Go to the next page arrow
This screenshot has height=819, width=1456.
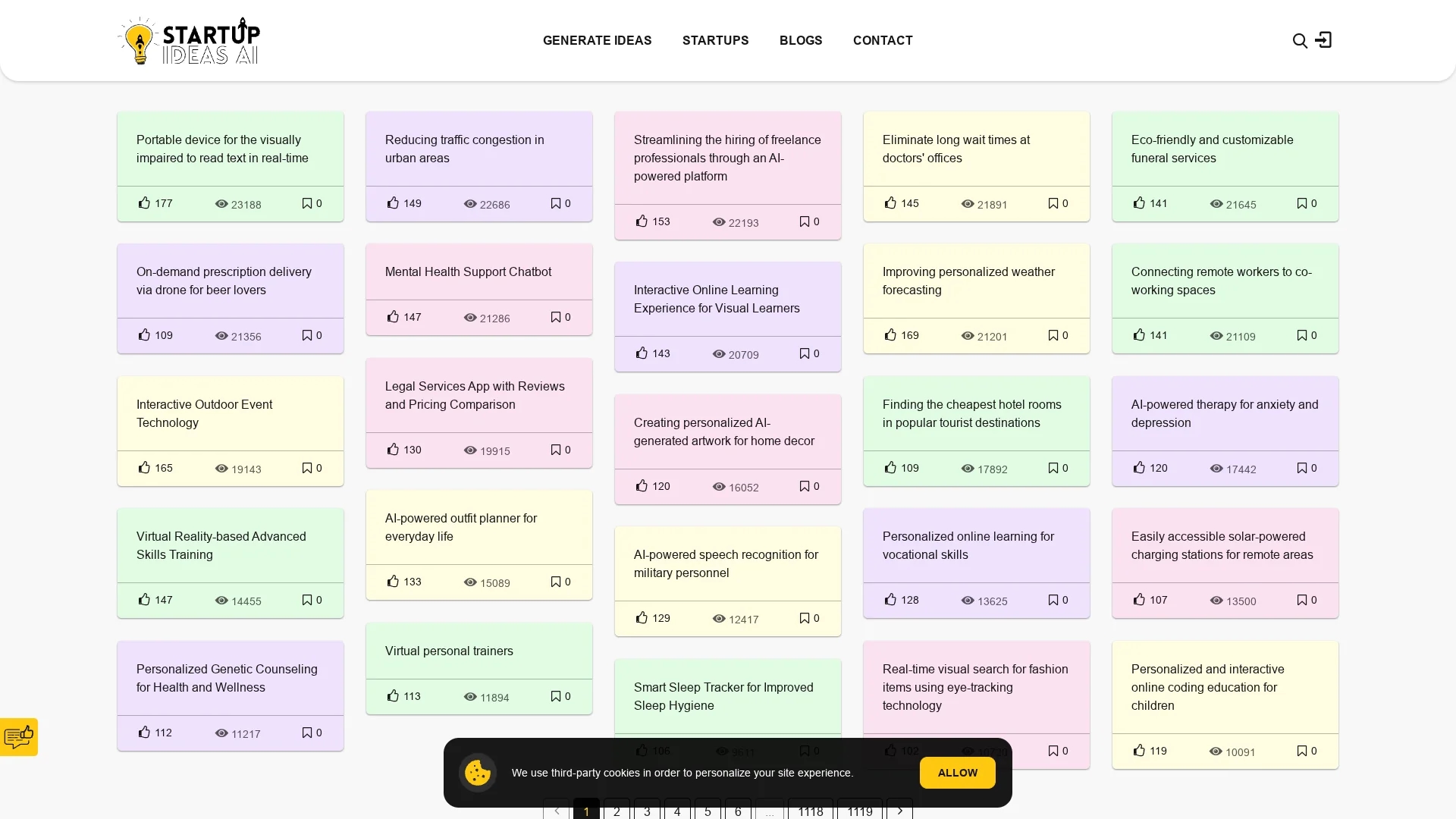[899, 810]
